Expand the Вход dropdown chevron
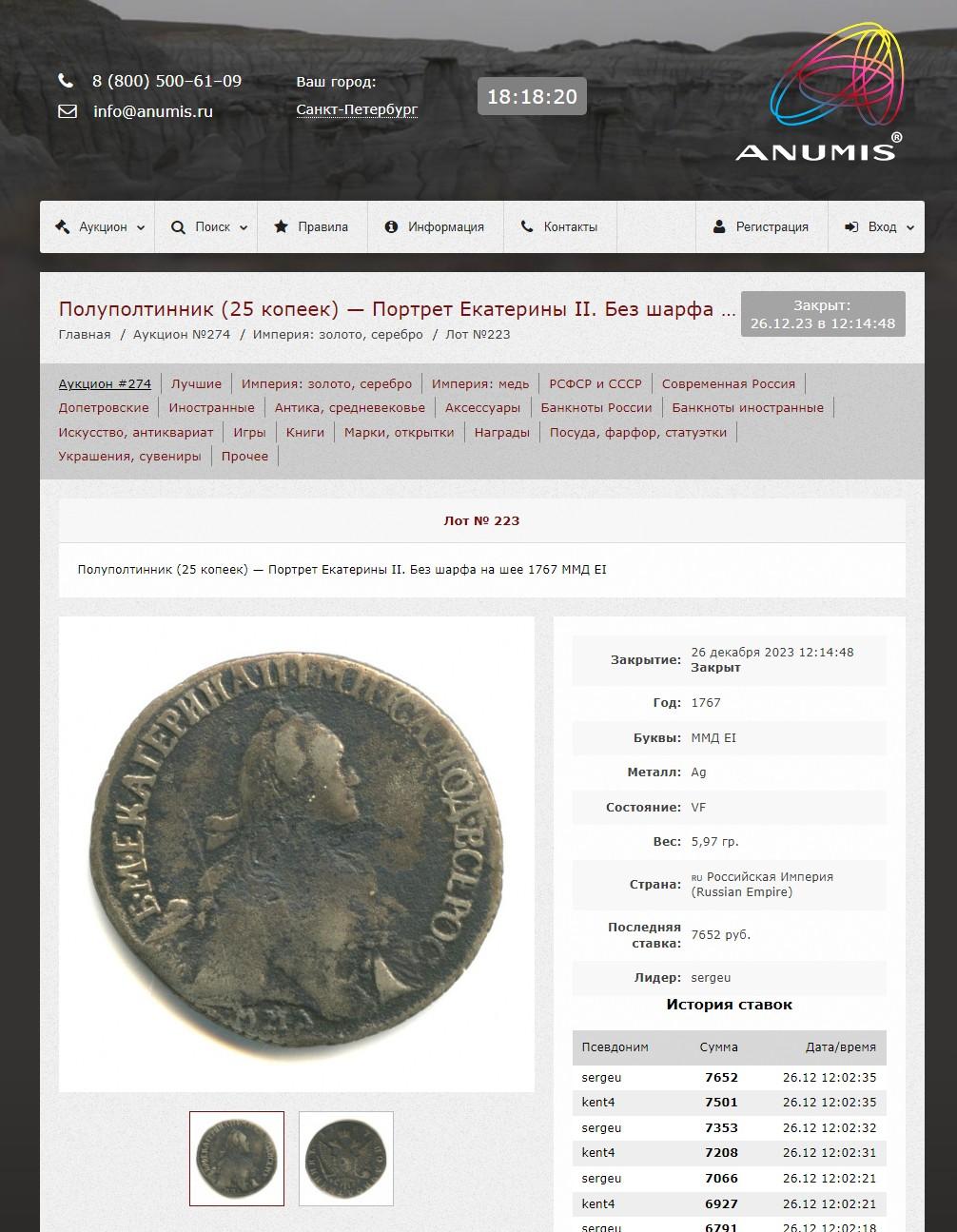 910,228
